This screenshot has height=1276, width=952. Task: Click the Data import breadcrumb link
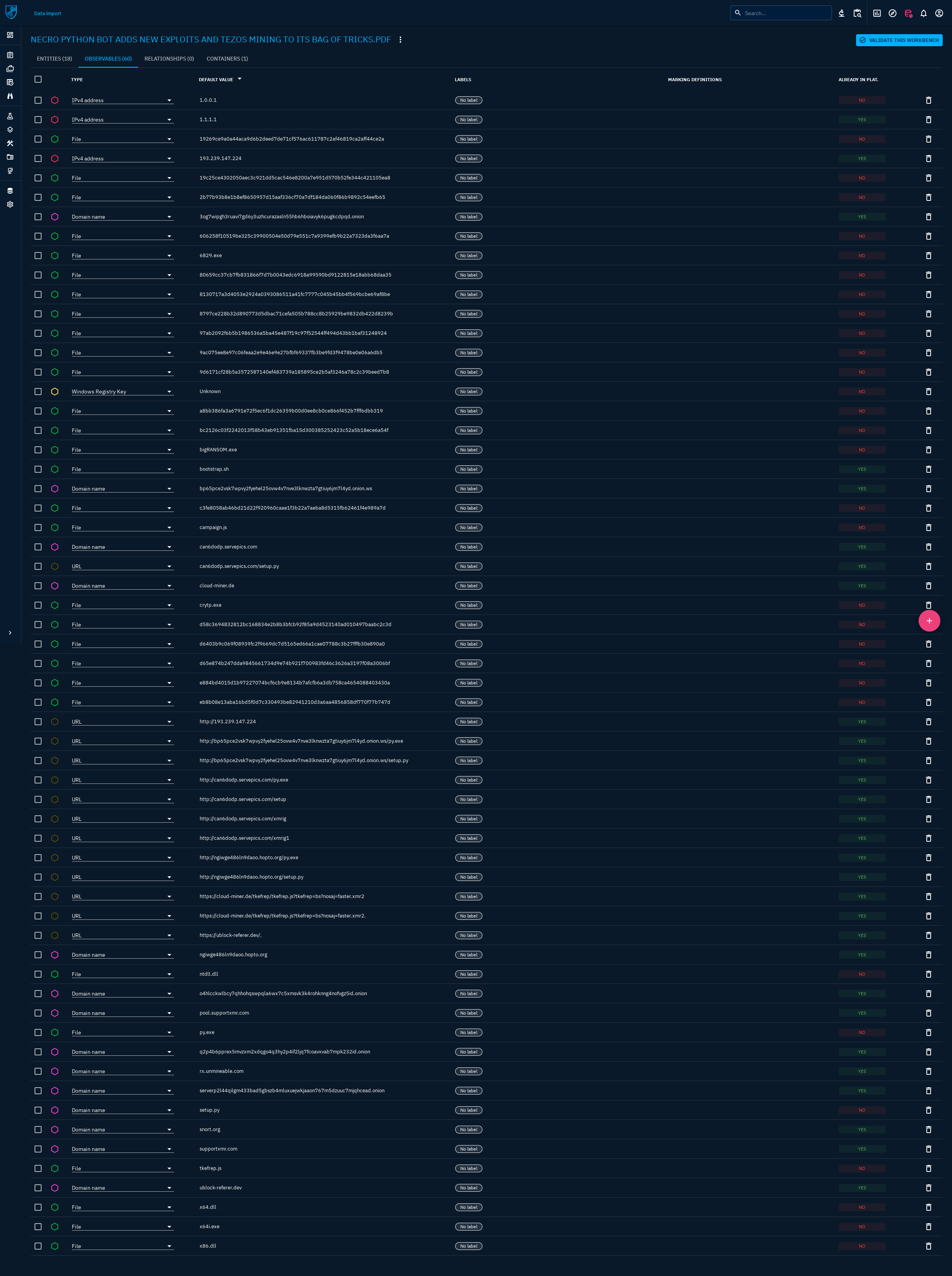point(47,13)
